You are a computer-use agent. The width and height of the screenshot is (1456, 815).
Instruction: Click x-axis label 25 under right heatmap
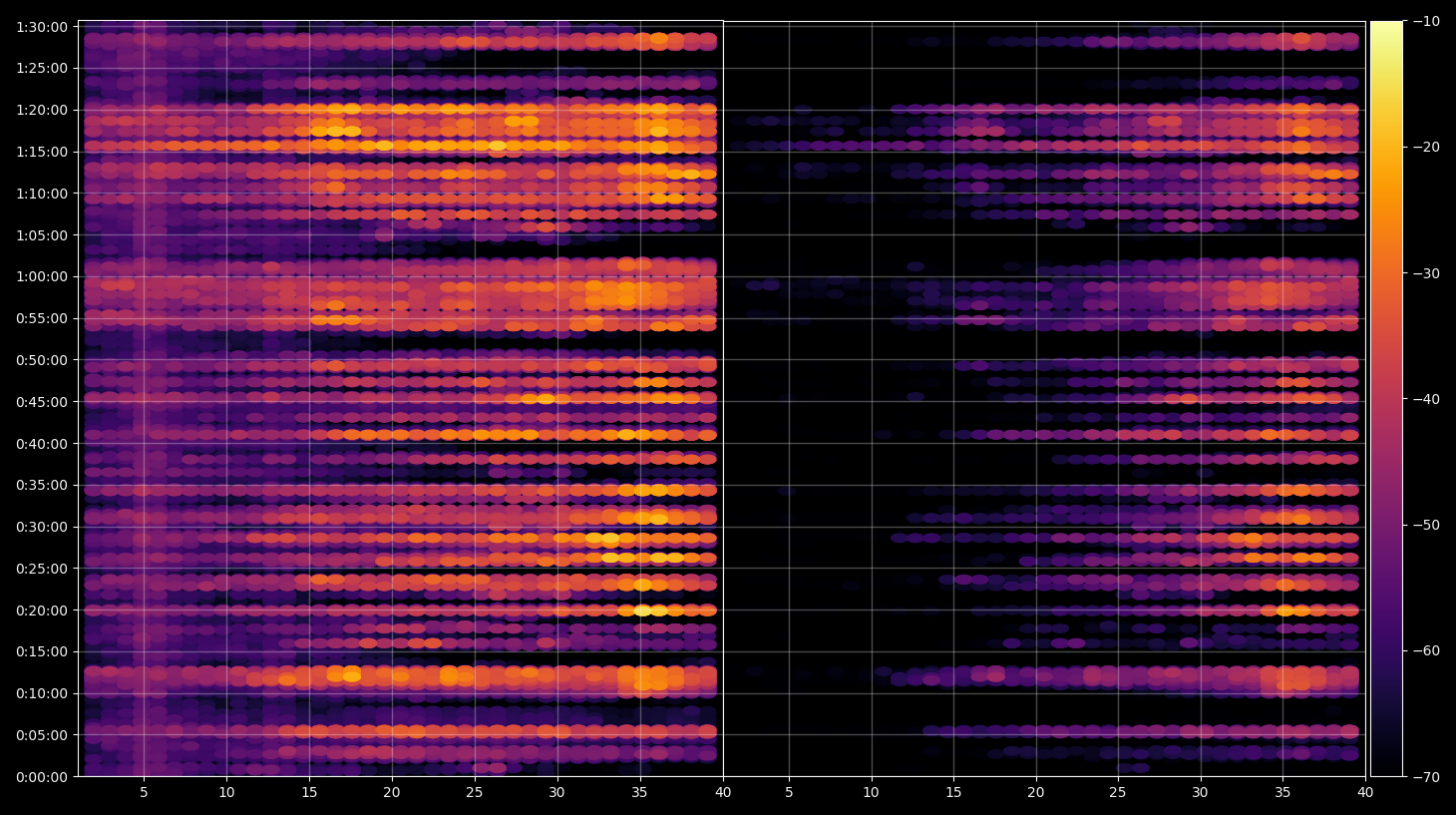coord(1118,793)
